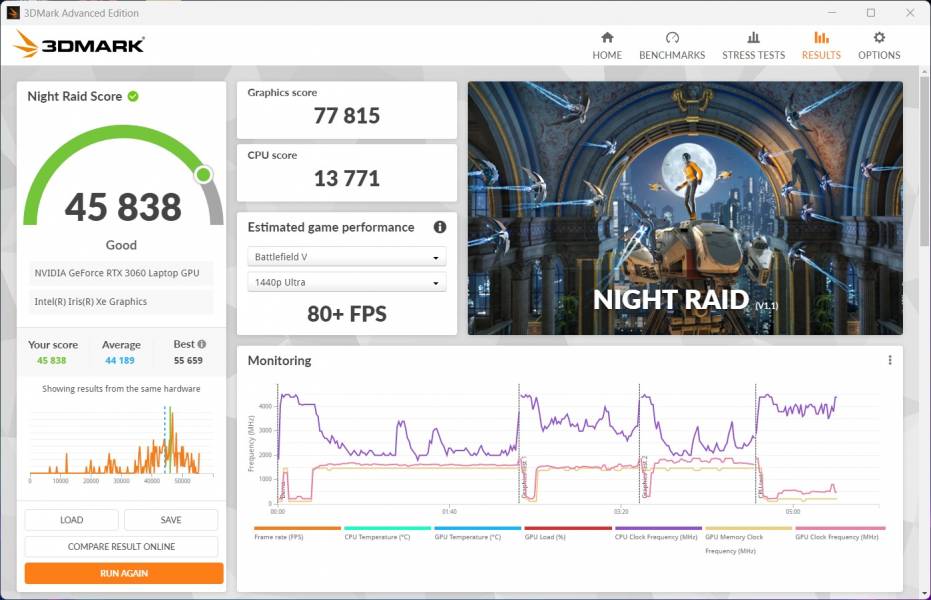The height and width of the screenshot is (600, 931).
Task: Click the Monitoring heading
Action: [280, 360]
